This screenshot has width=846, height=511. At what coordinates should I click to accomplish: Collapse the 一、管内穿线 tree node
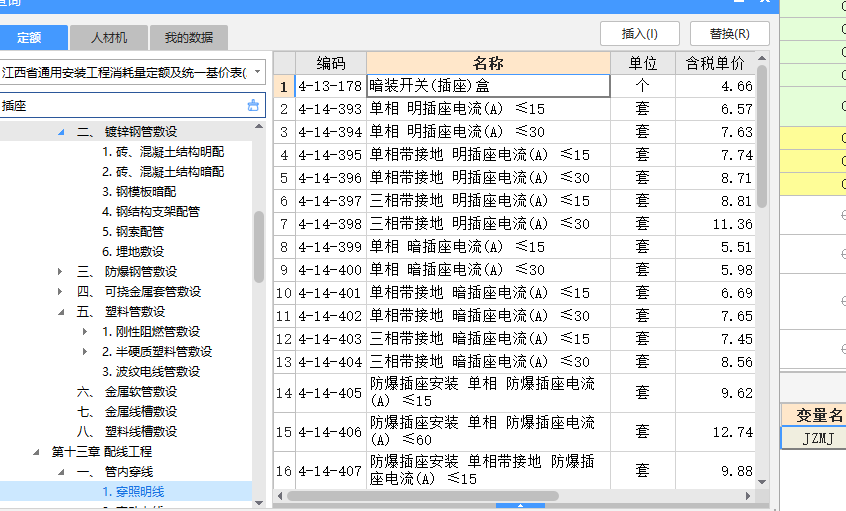(61, 472)
